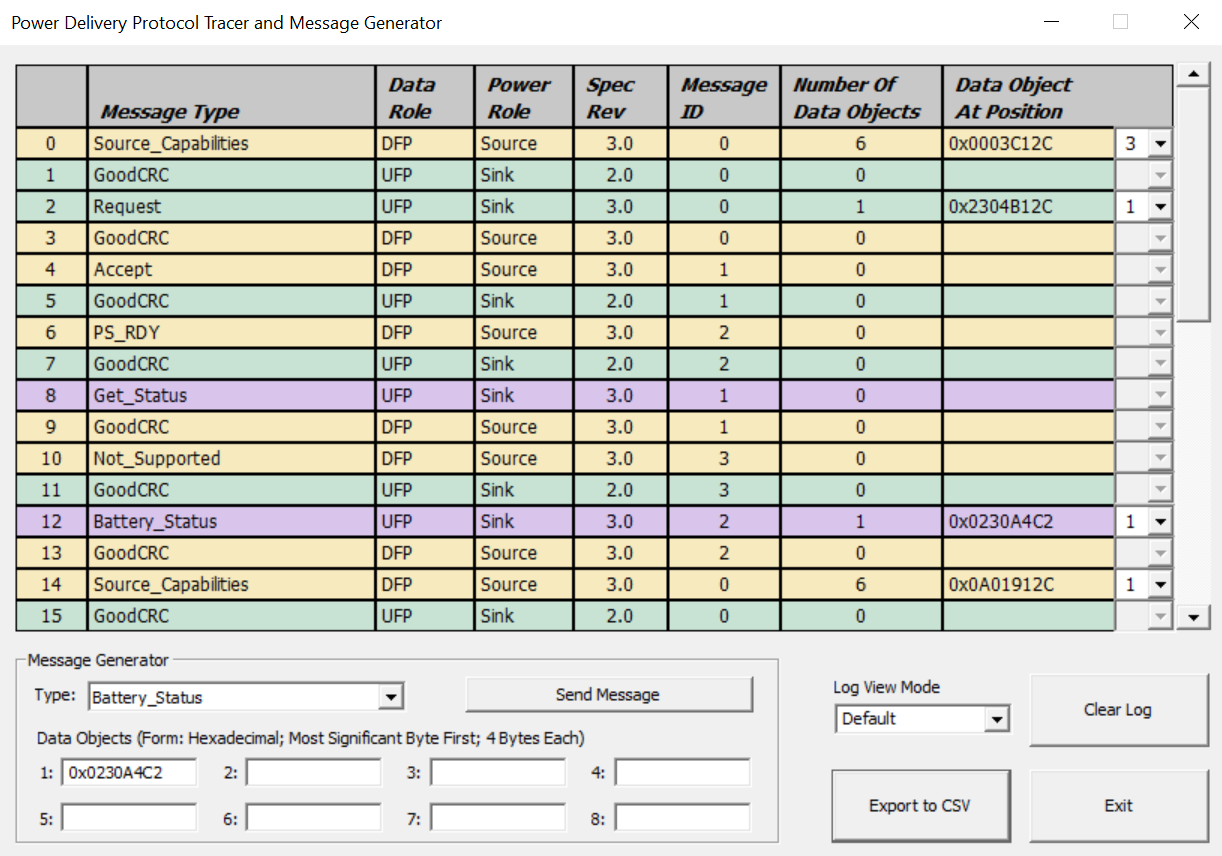Open data object position dropdown for Request row
Viewport: 1222px width, 856px height.
[1160, 206]
